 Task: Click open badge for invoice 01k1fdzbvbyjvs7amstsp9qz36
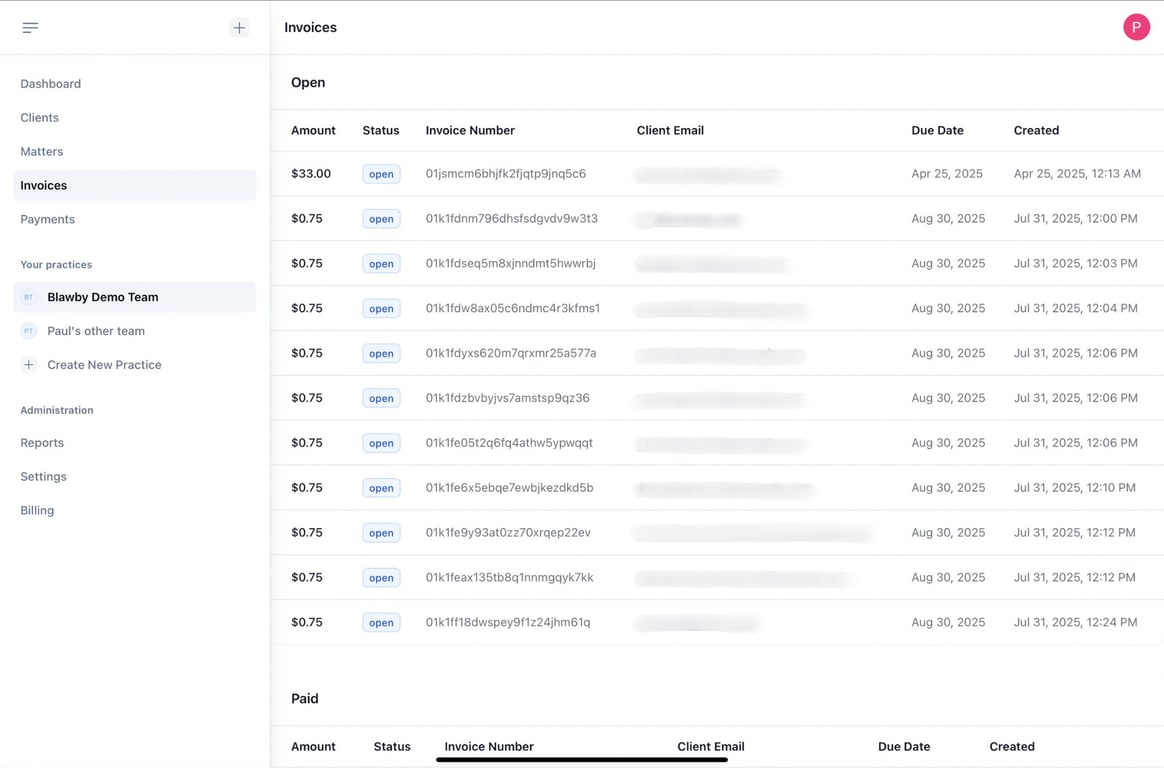coord(381,398)
